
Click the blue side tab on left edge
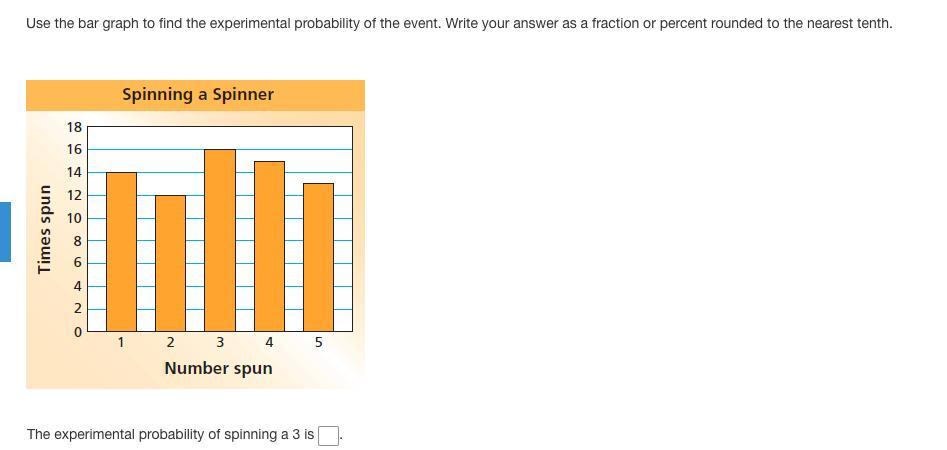(5, 231)
